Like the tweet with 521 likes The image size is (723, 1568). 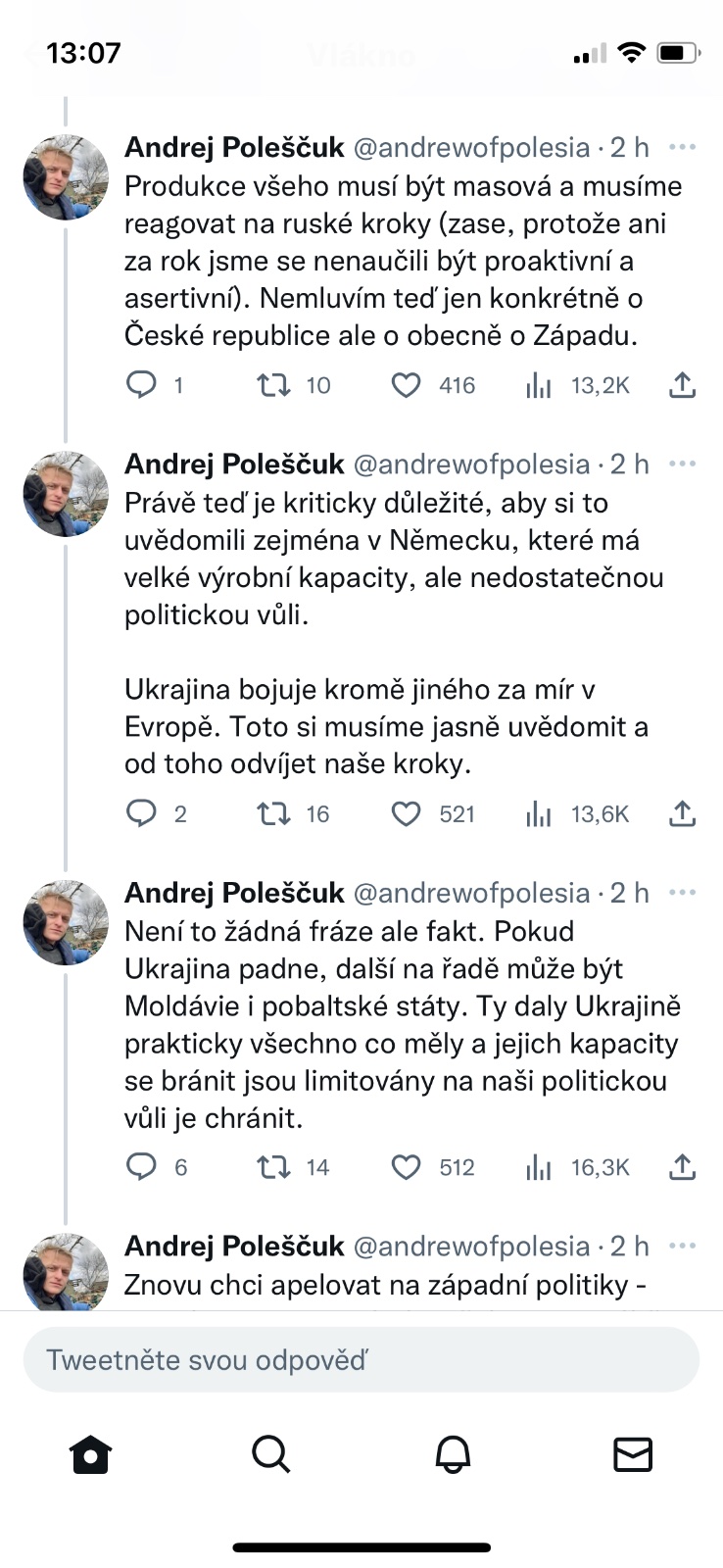[407, 813]
